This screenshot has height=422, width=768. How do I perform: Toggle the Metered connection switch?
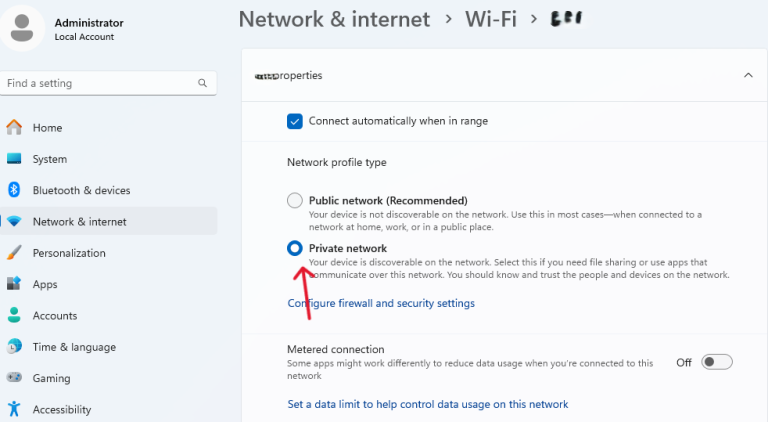tap(717, 362)
